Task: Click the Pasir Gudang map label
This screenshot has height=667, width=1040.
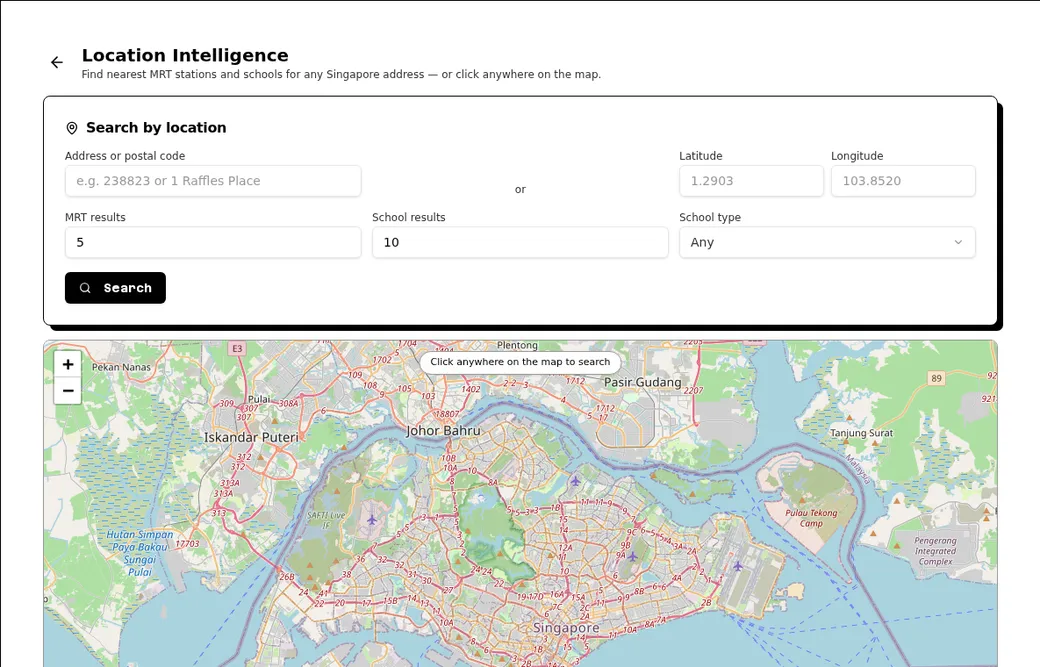Action: coord(642,382)
